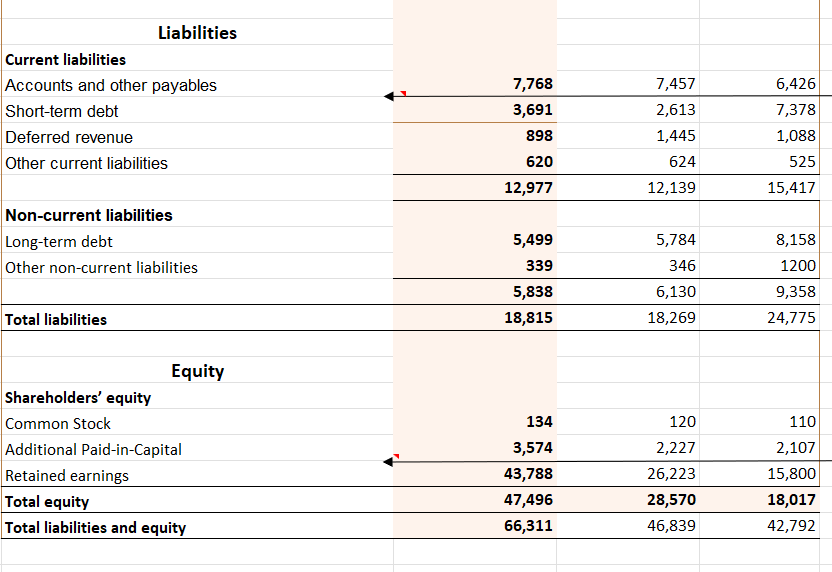Select the cell with value 620
The image size is (832, 572).
[475, 162]
